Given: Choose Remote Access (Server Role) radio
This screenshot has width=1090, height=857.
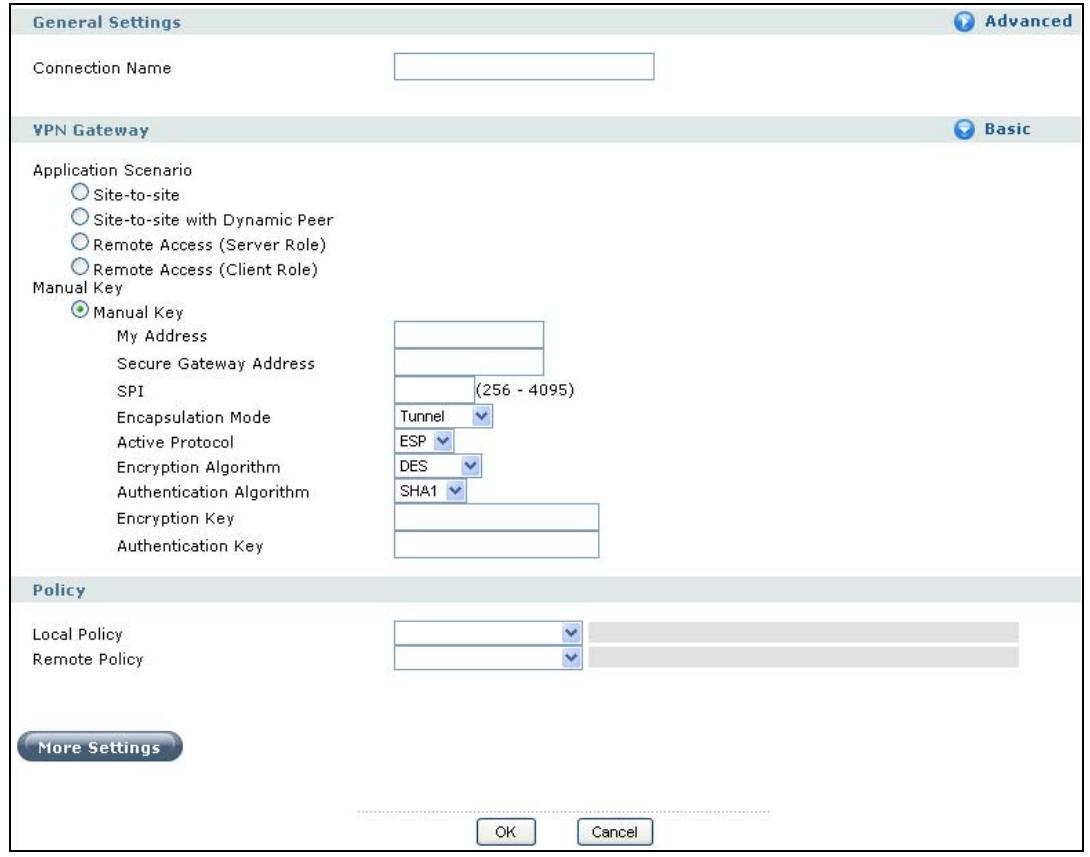Looking at the screenshot, I should tap(80, 242).
